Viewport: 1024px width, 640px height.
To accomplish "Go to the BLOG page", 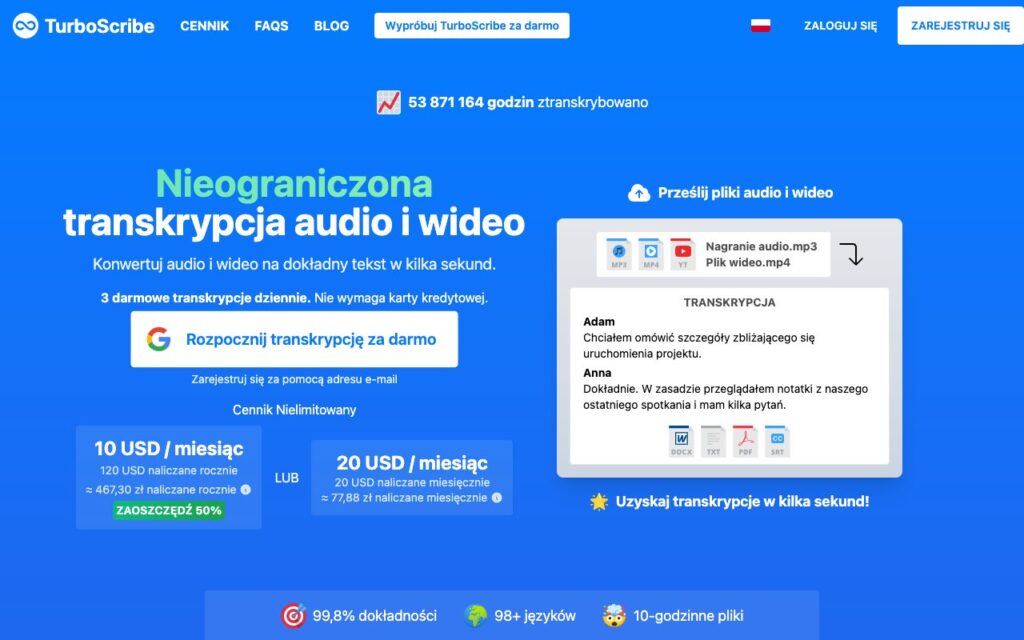I will pyautogui.click(x=331, y=26).
